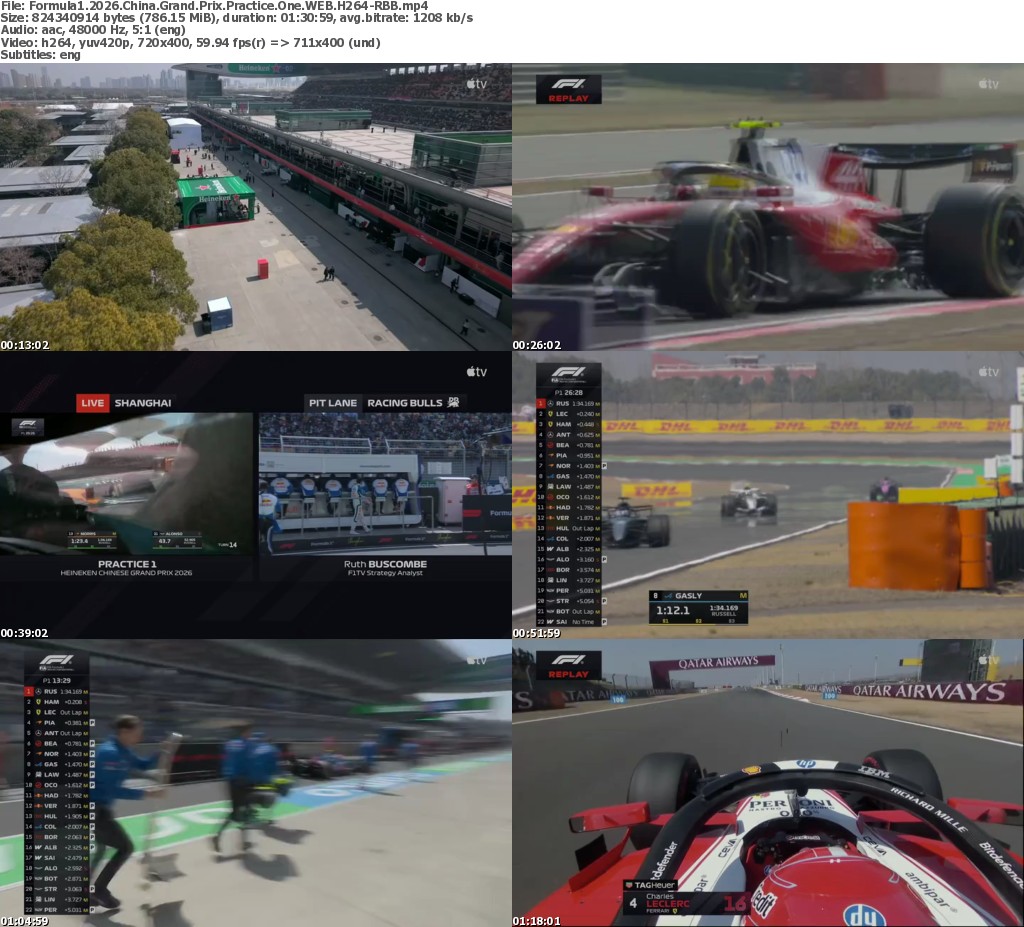The width and height of the screenshot is (1024, 927).
Task: Click the F1 logo atop the P1 13:29 timing tower
Action: coord(56,663)
